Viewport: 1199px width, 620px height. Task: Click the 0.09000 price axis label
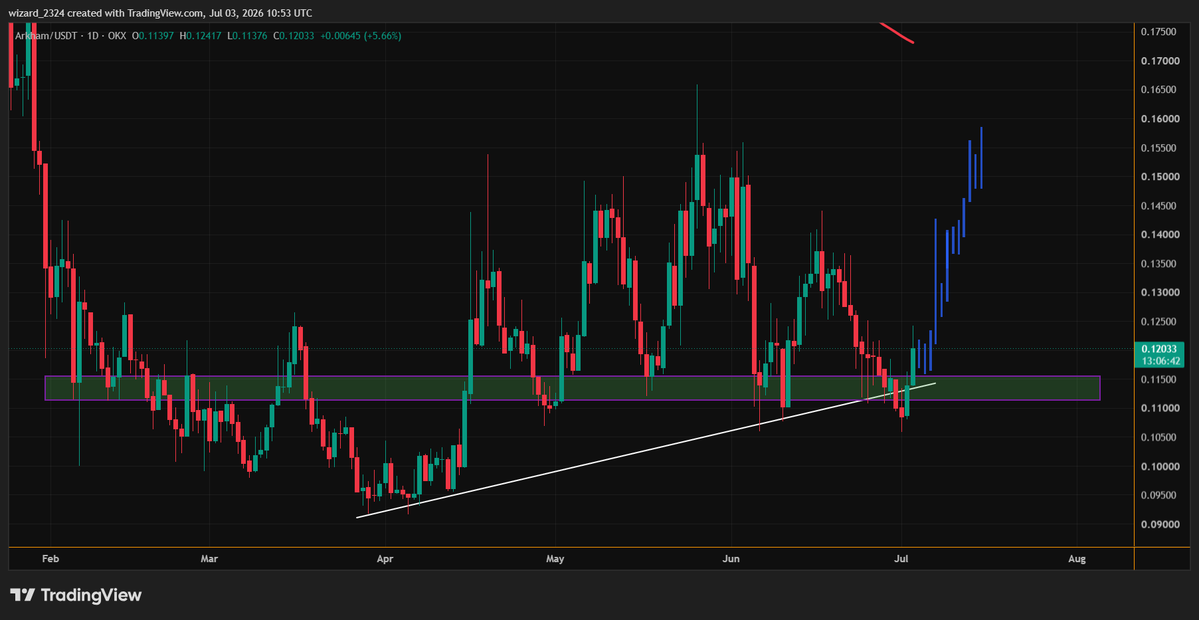1158,524
